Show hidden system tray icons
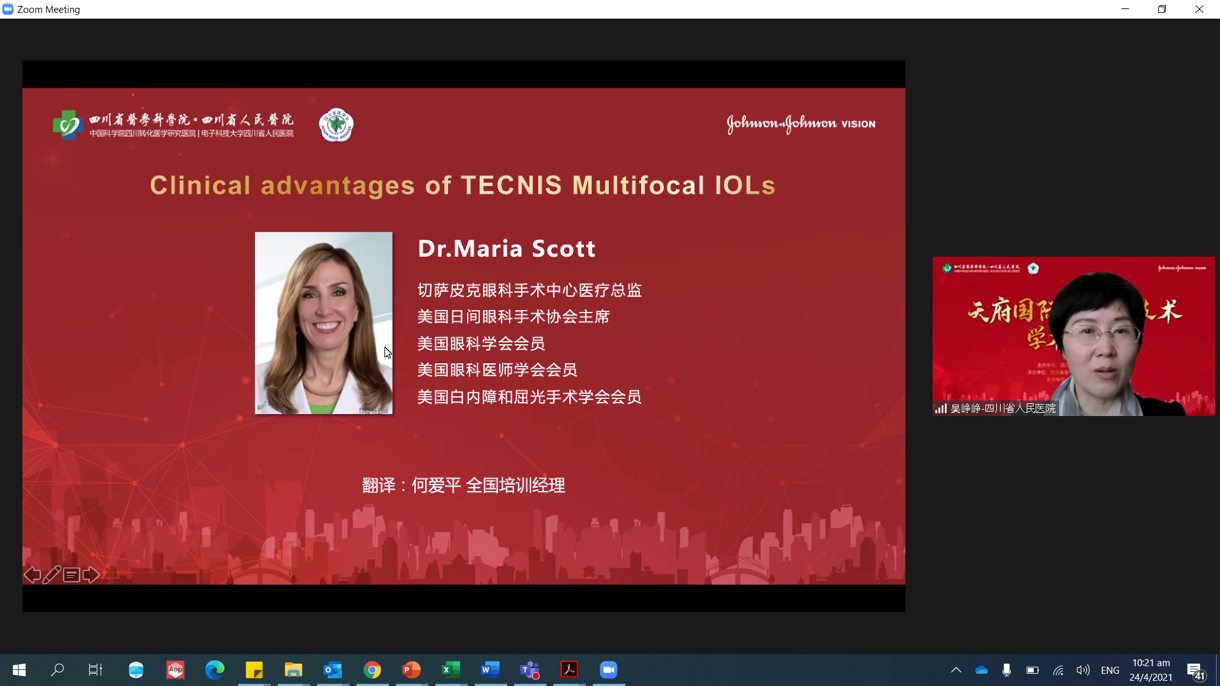1220x686 pixels. coord(956,670)
